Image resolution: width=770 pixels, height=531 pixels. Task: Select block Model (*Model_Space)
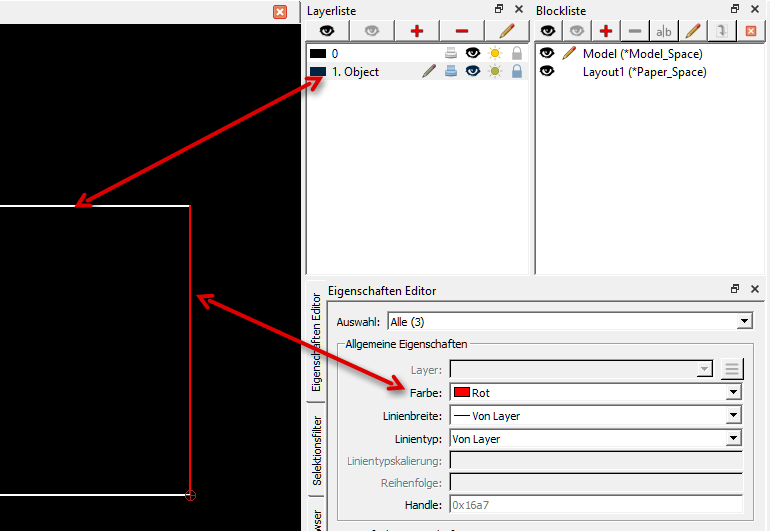pos(642,53)
